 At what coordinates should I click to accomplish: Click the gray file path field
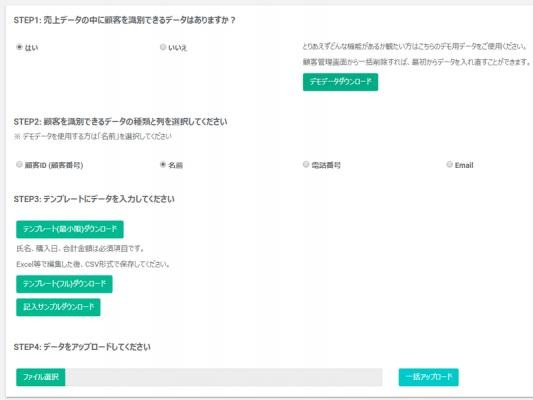pyautogui.click(x=224, y=377)
